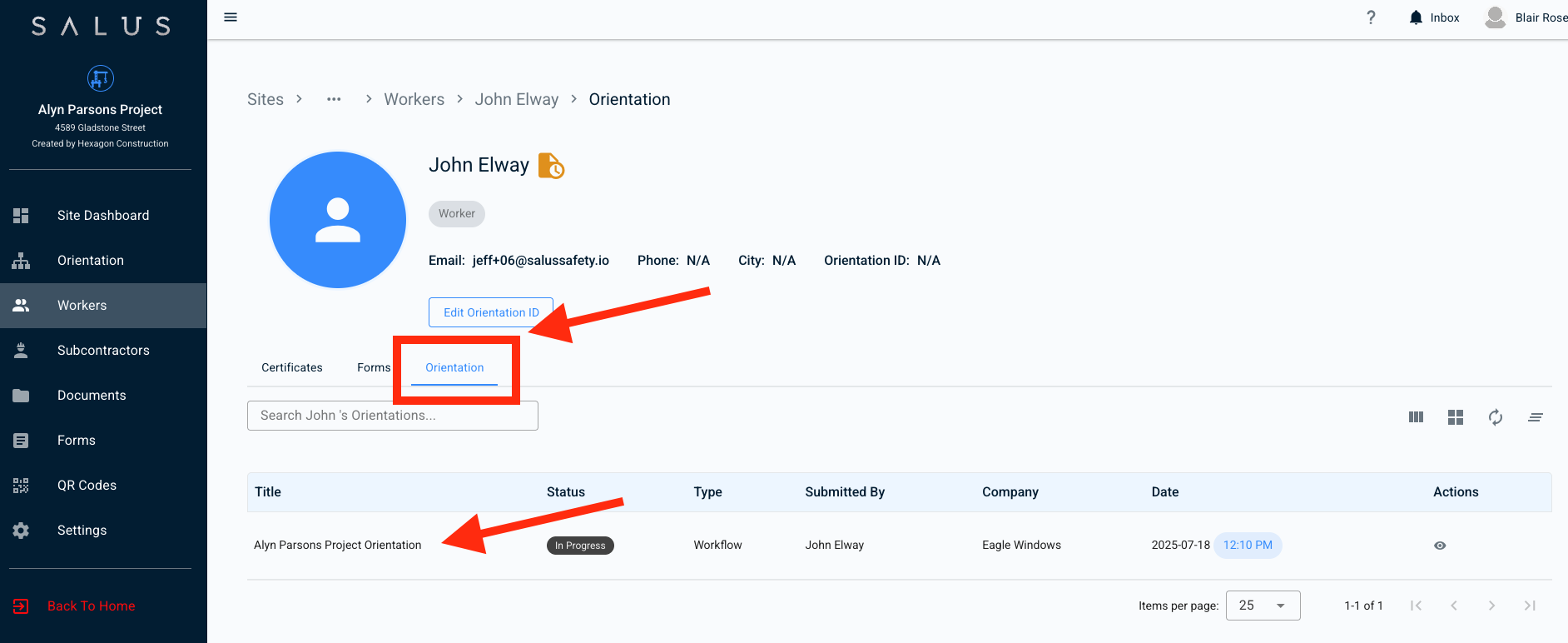Go Back To Home link
1568x643 pixels.
(x=91, y=606)
